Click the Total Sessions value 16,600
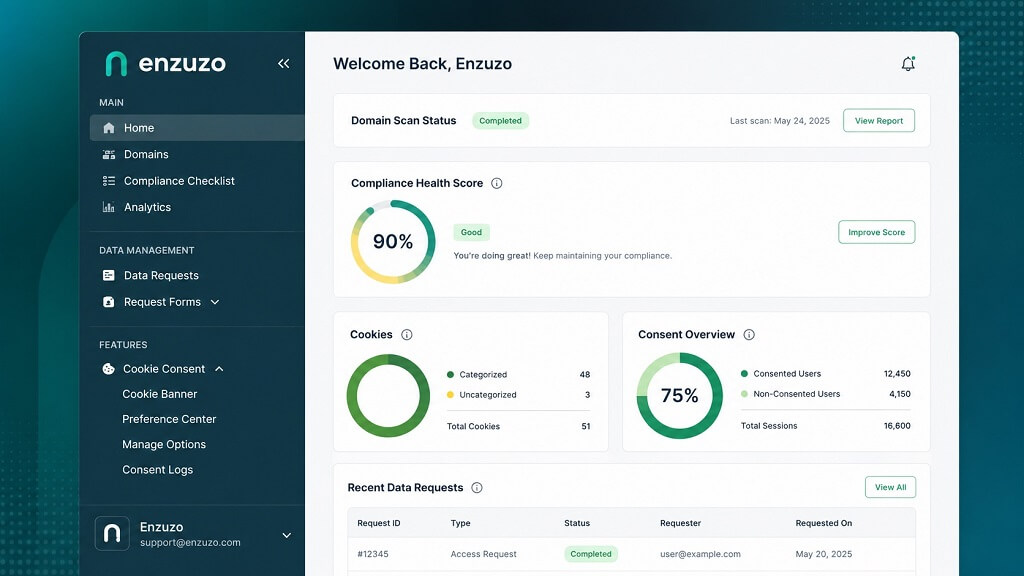Screen dimensions: 1024x576 point(897,426)
